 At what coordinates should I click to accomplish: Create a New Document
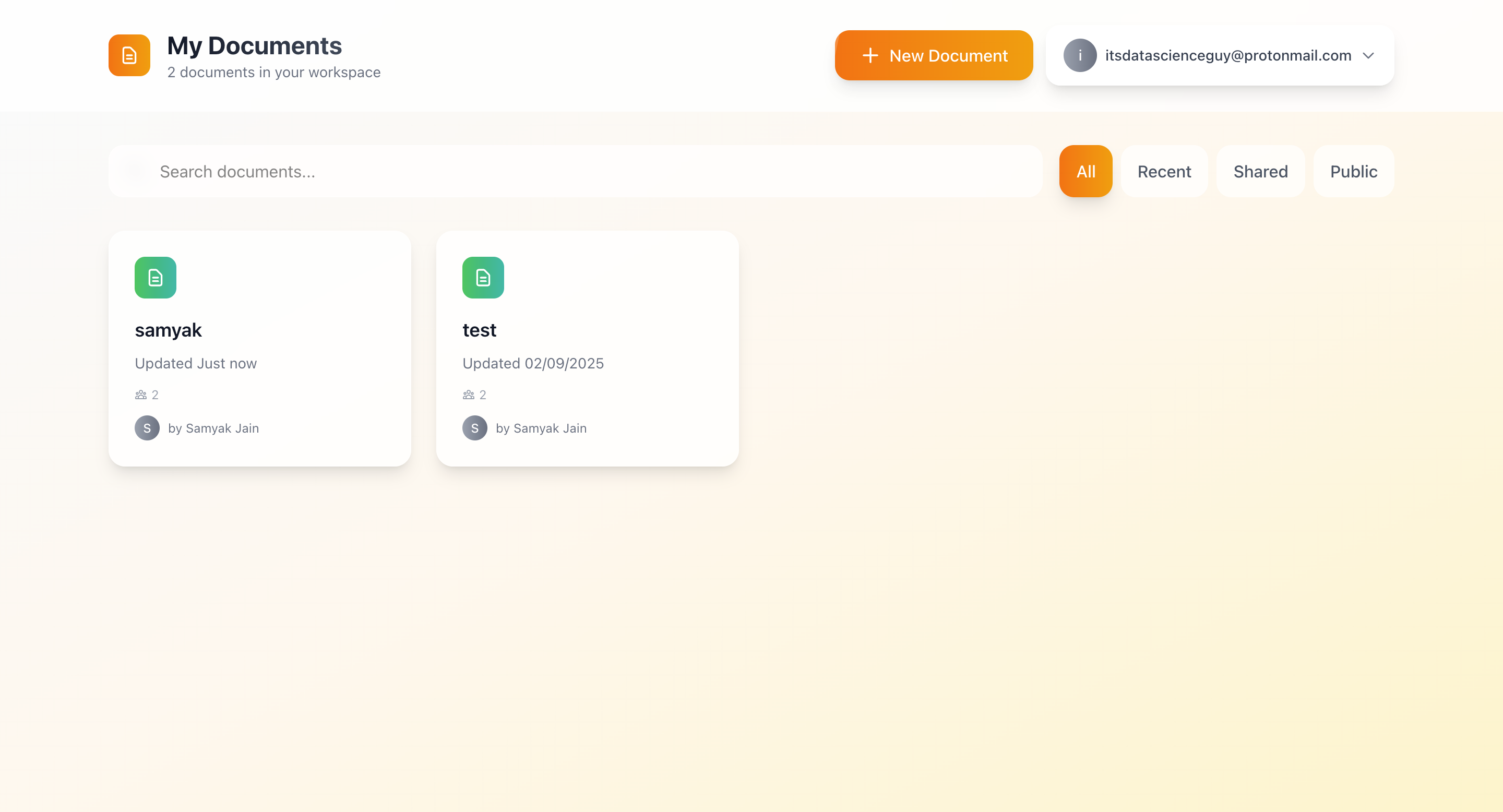coord(948,55)
